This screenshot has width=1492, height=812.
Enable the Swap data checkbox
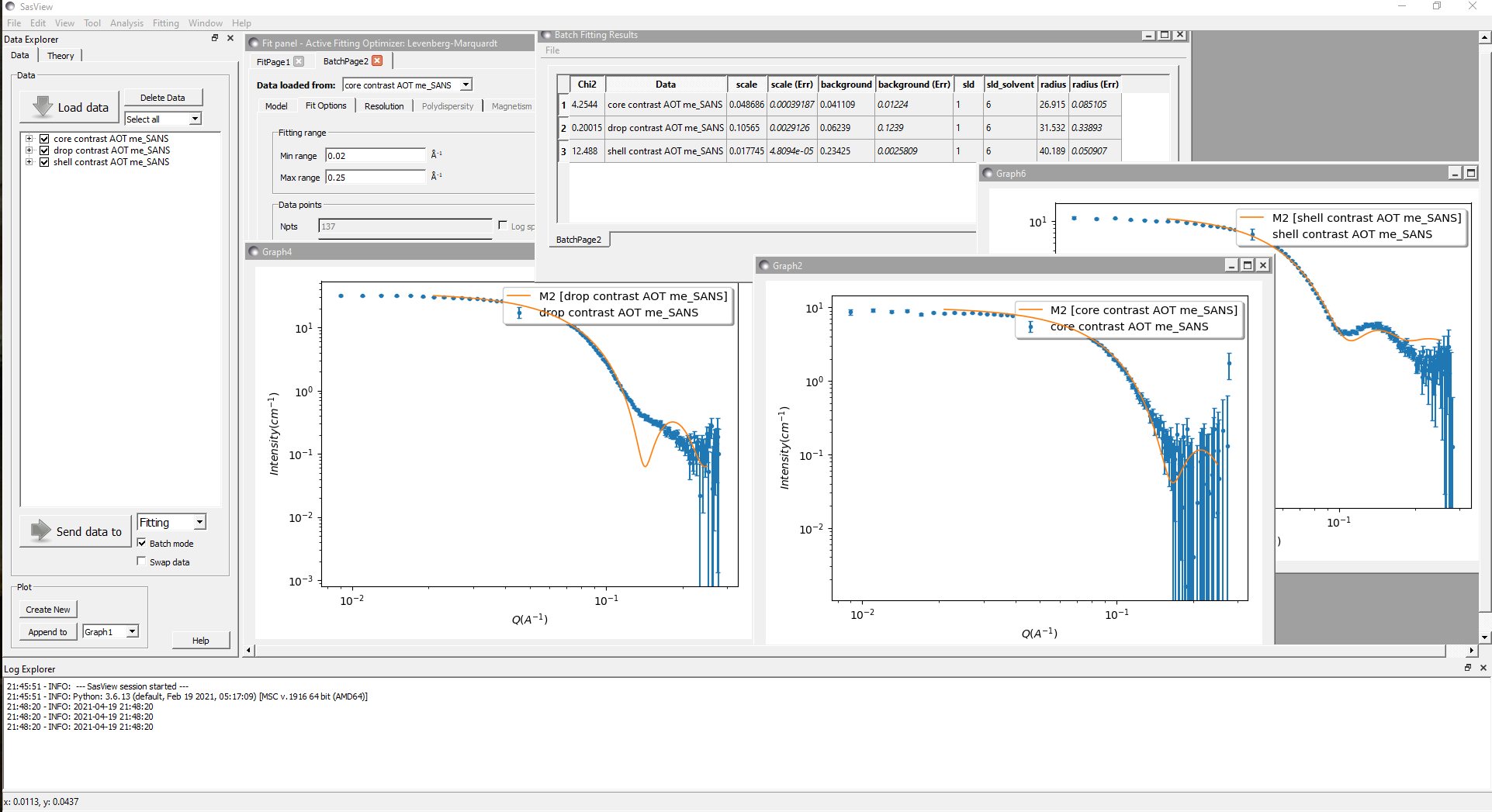[x=141, y=561]
